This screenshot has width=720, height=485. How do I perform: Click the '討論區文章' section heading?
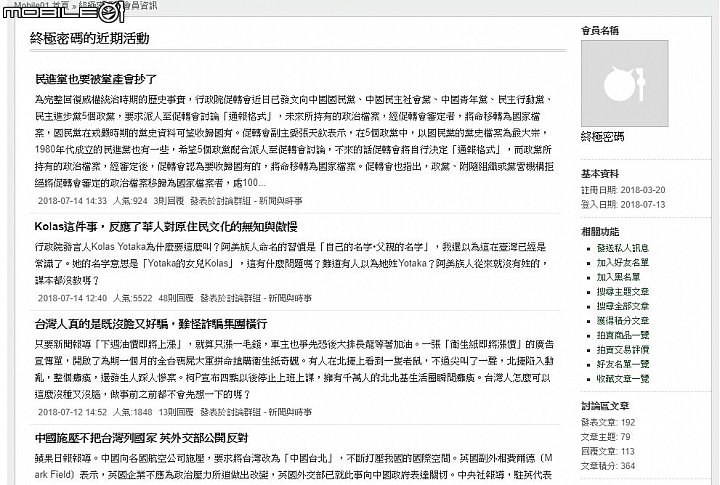(605, 406)
